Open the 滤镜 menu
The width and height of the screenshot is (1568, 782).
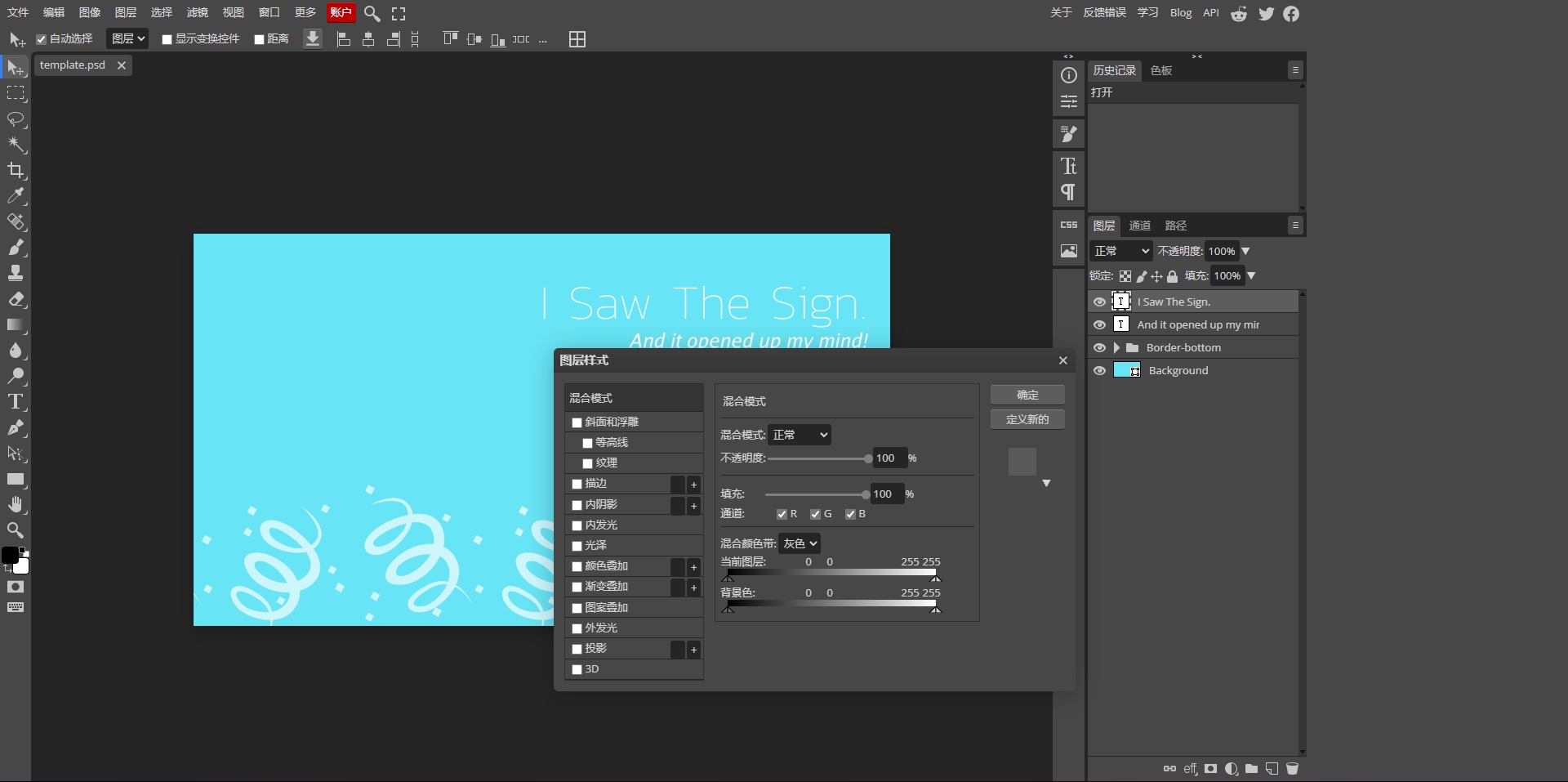click(x=197, y=12)
